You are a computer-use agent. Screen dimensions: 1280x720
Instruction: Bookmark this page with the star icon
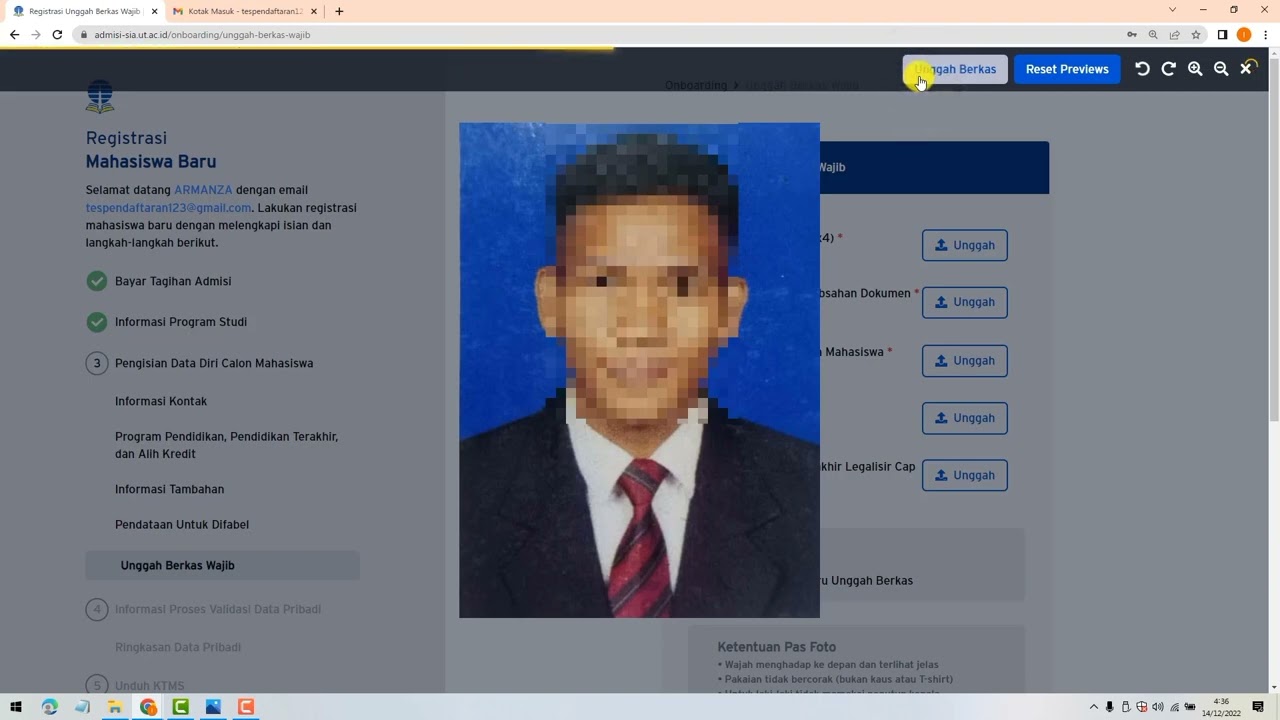click(x=1196, y=34)
